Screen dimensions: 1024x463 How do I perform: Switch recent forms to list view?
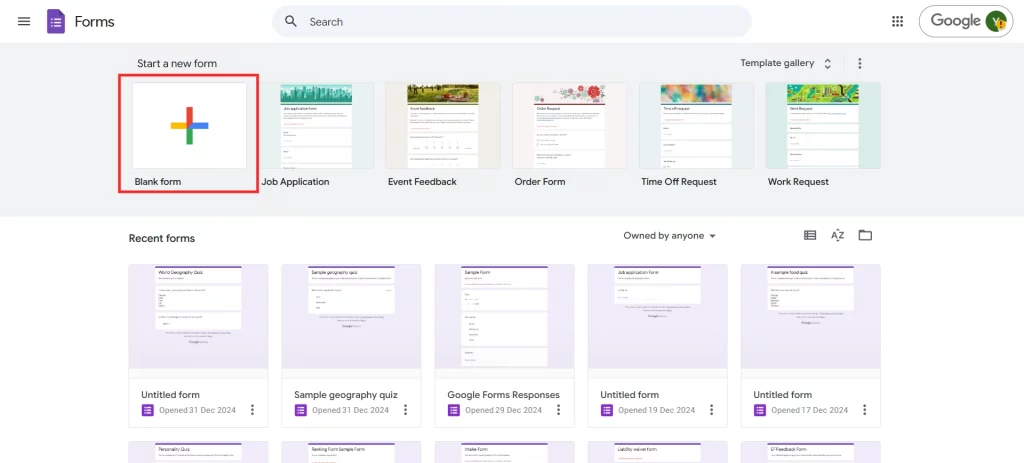810,235
